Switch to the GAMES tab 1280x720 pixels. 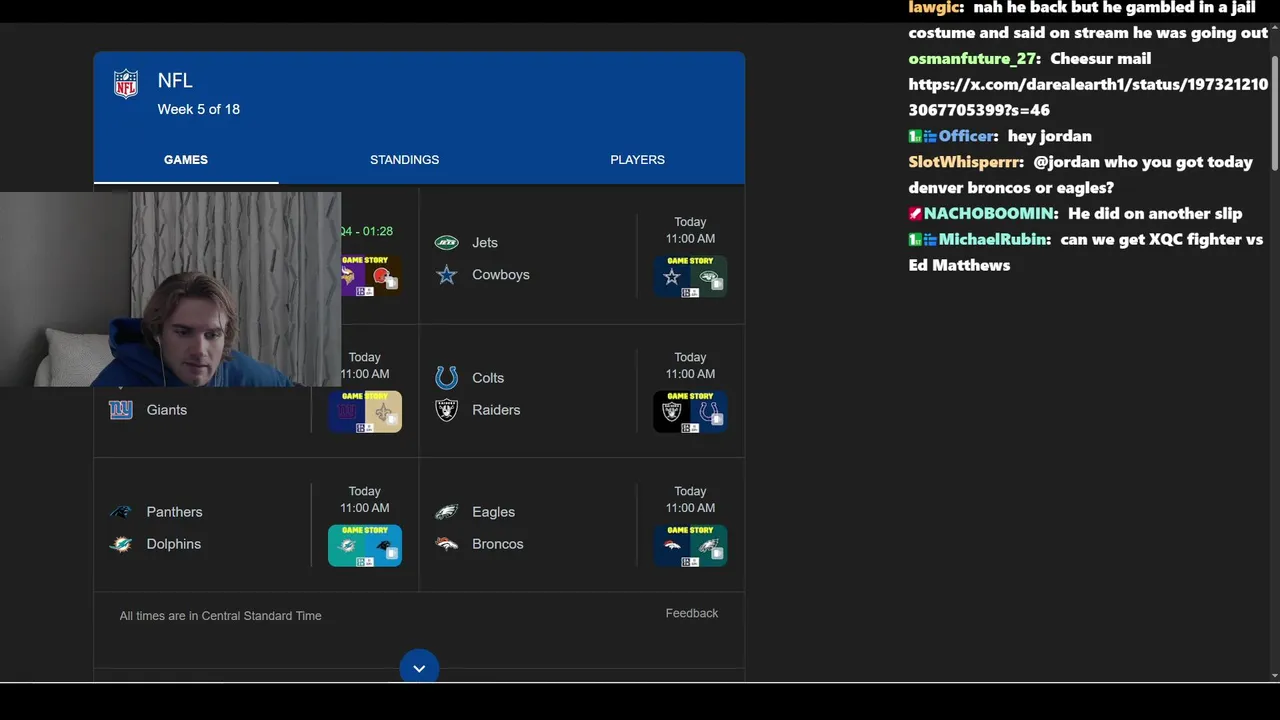186,160
